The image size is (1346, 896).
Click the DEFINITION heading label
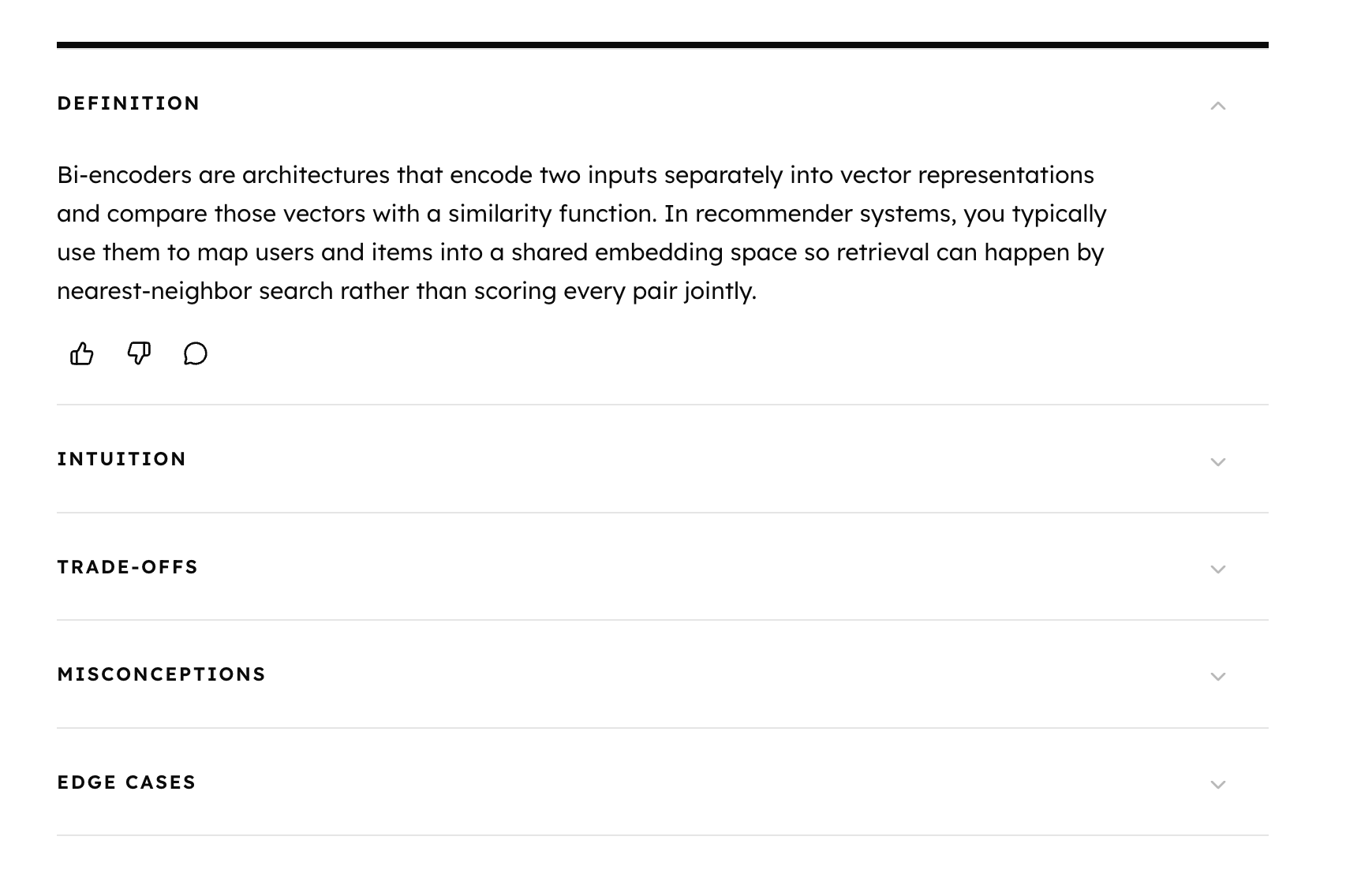(x=129, y=103)
